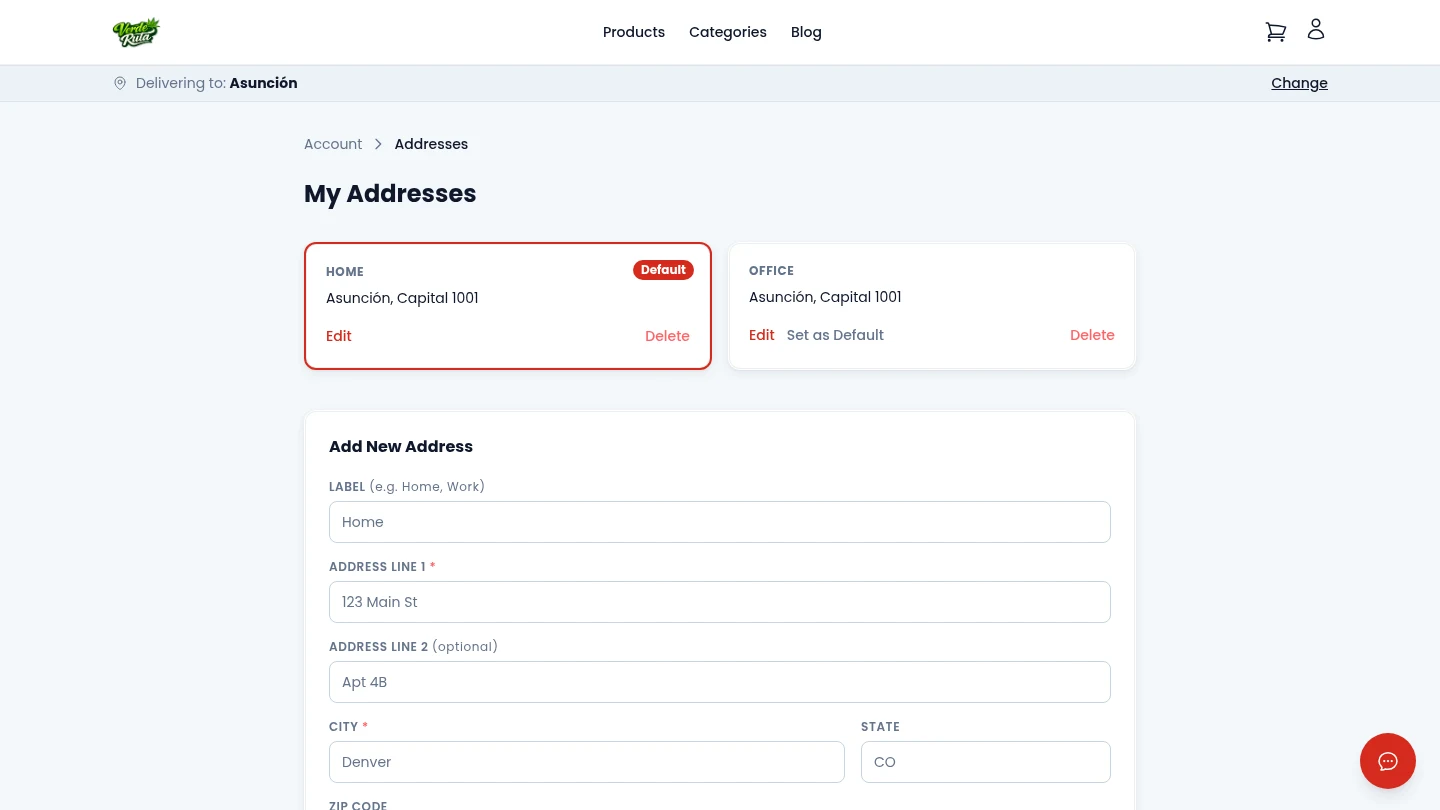
Task: Open the chat support bubble
Action: click(1387, 761)
